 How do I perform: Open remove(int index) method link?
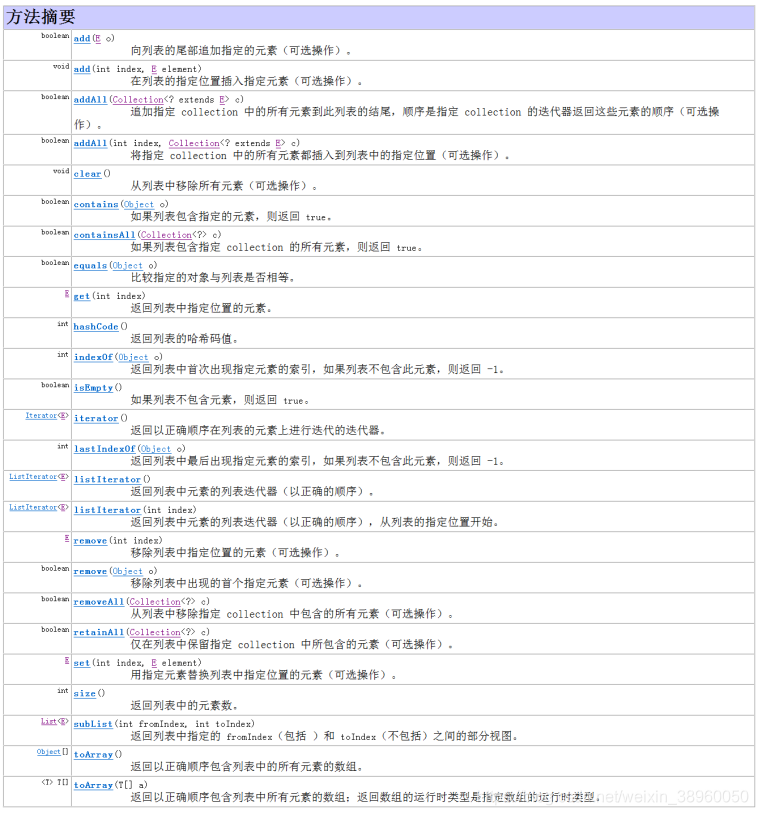90,541
